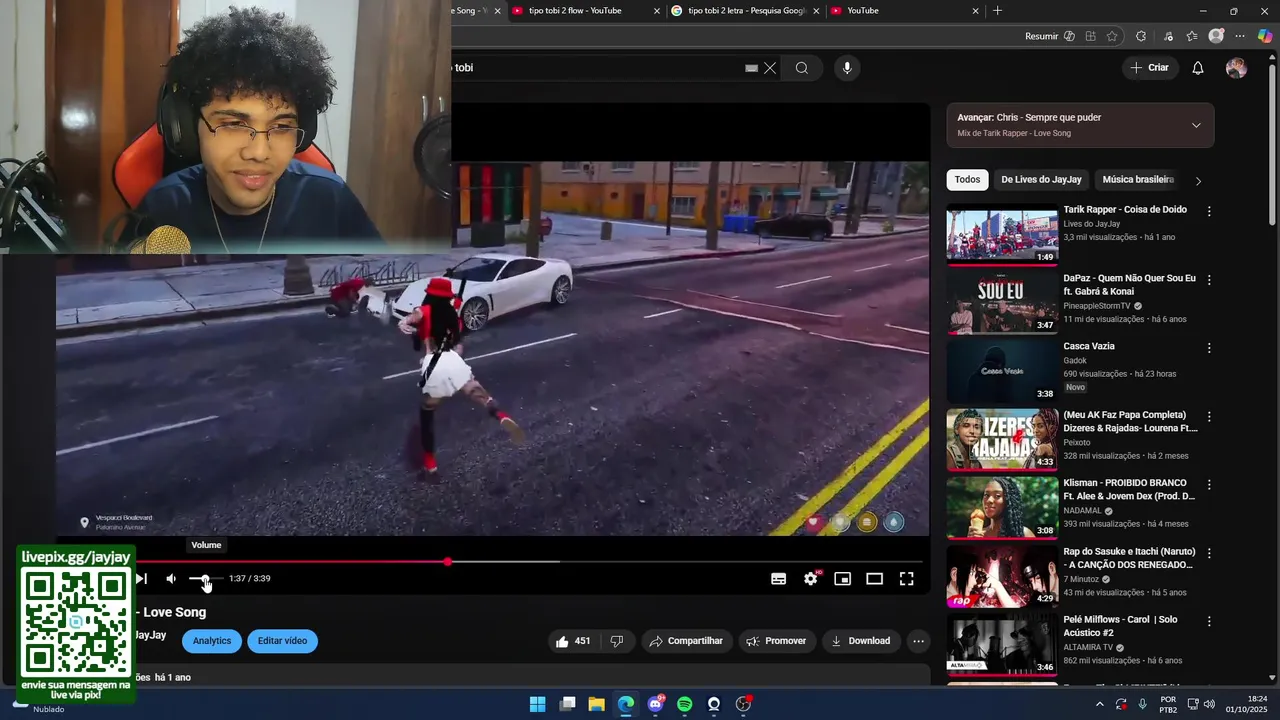Click 'Rap do Sasuke e Itachi (Naruto)' title

pos(1129,558)
